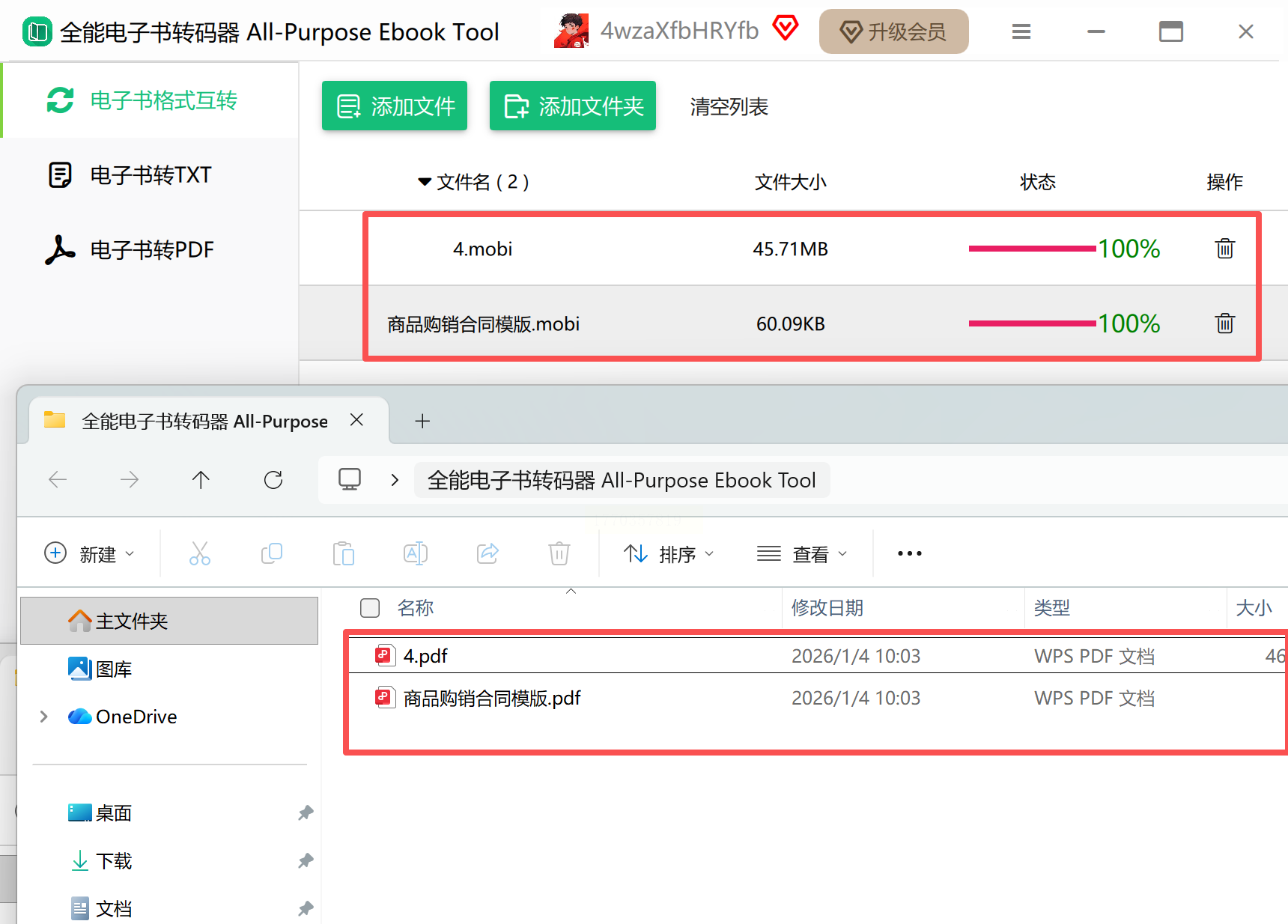Screen dimensions: 1288x924
Task: Navigate up one folder level in Explorer
Action: pos(201,479)
